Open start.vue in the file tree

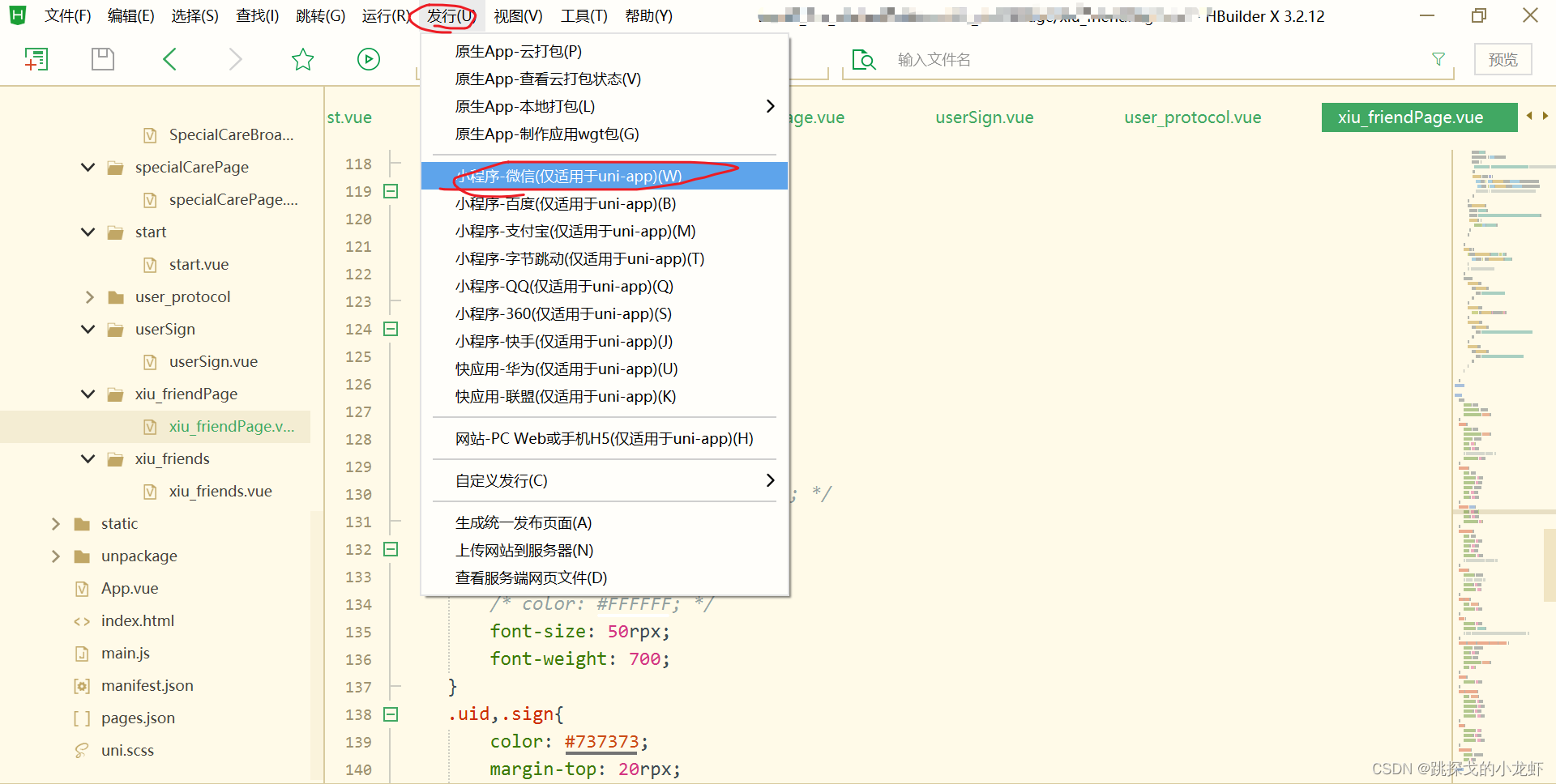199,265
